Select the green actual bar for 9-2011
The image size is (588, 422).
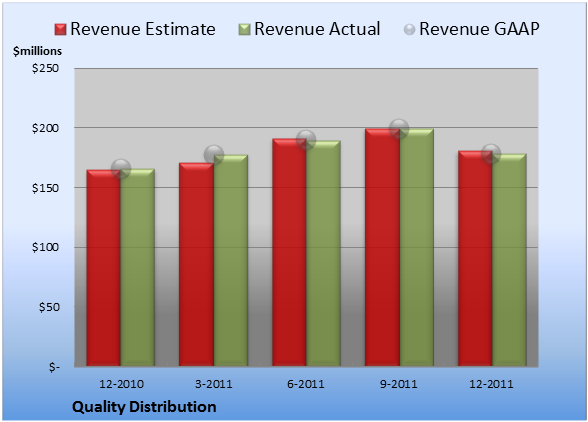pos(417,248)
